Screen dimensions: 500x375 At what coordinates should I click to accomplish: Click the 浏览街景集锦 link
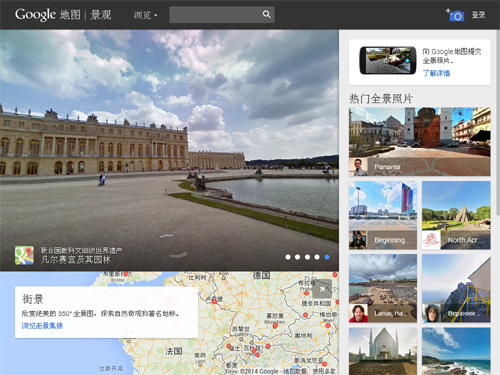(42, 326)
